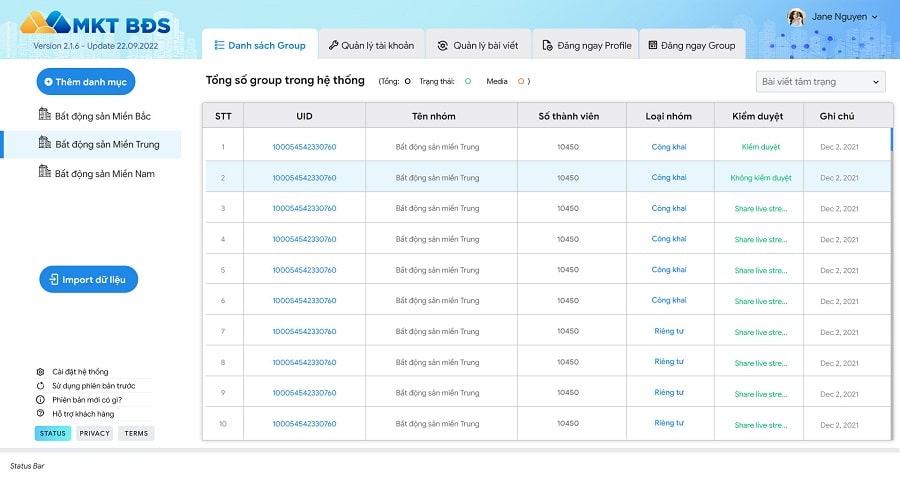Click the building icon beside Bất động sản Miền Nam
900x483 pixels.
click(44, 172)
